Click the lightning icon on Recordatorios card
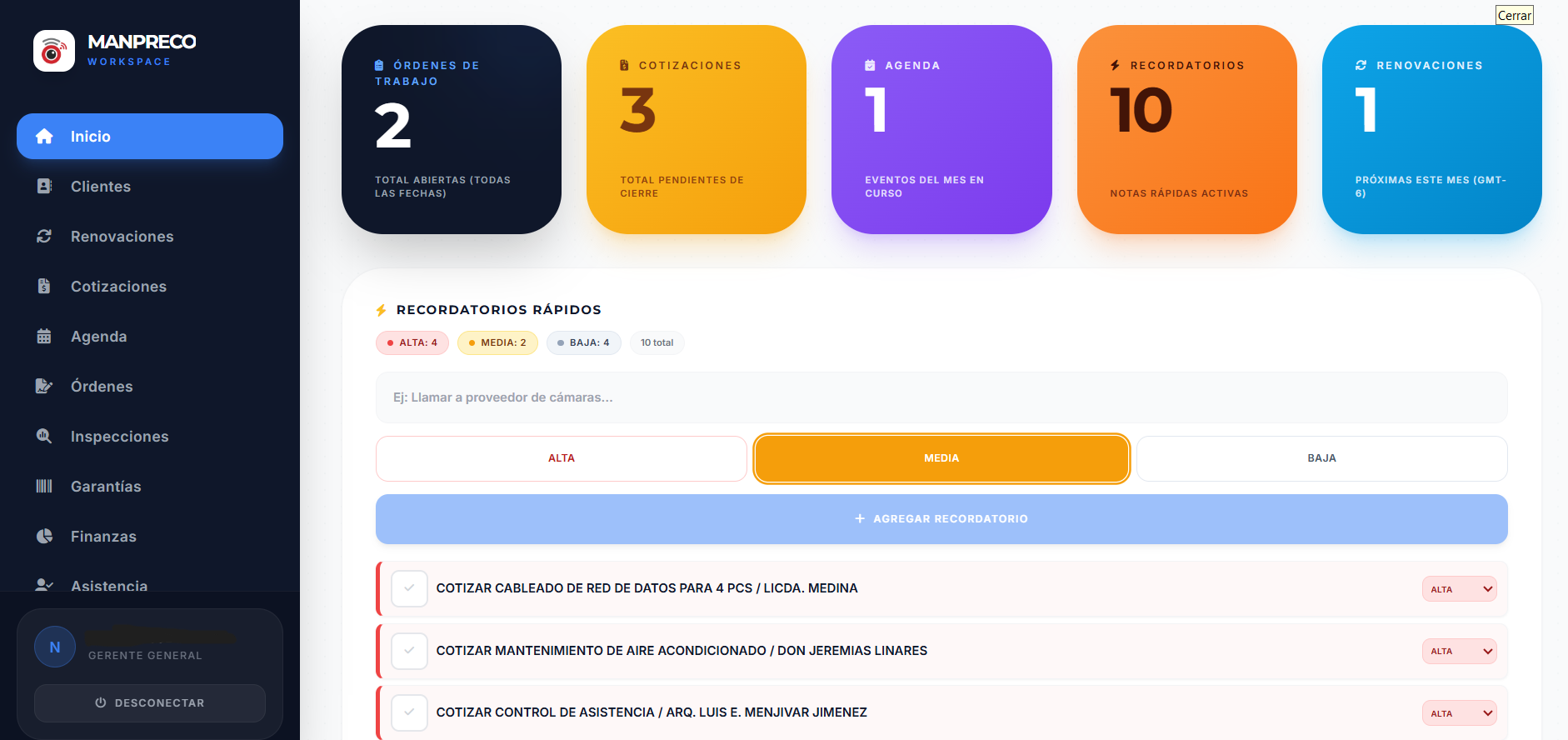 (1115, 65)
